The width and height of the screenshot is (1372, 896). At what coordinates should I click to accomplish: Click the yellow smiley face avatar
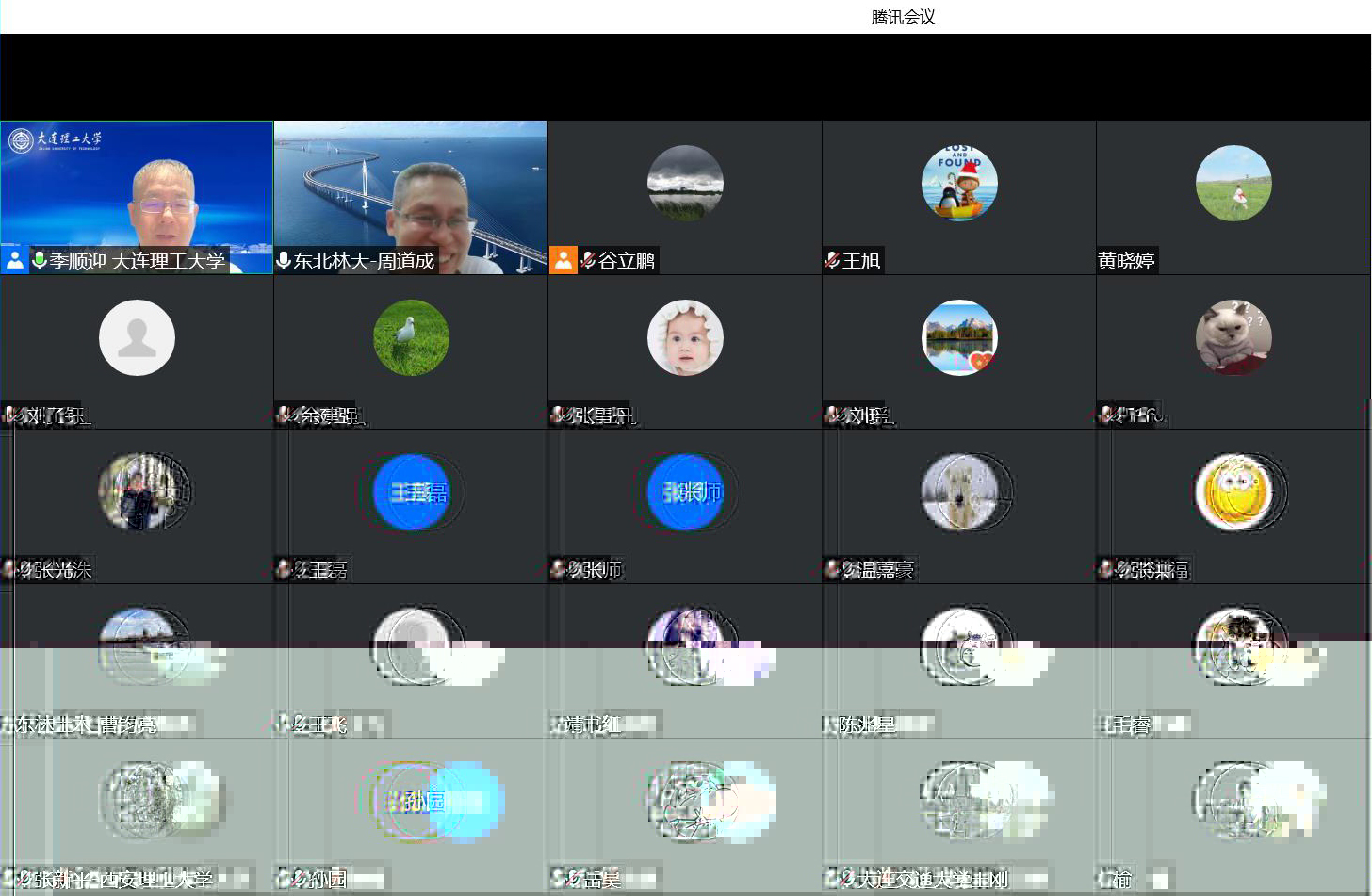tap(1233, 492)
